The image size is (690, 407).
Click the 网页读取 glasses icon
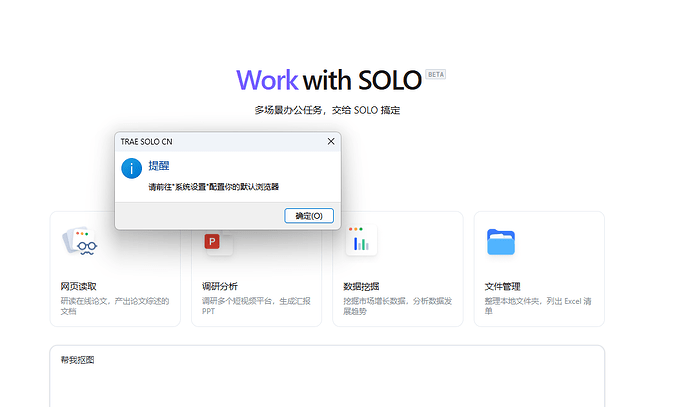coord(80,242)
